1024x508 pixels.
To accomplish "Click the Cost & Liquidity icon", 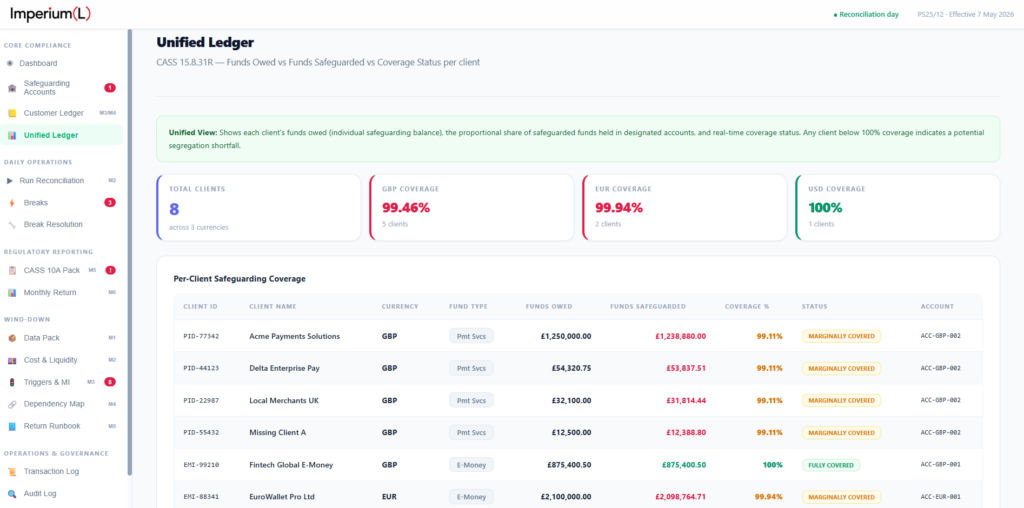I will [x=12, y=360].
